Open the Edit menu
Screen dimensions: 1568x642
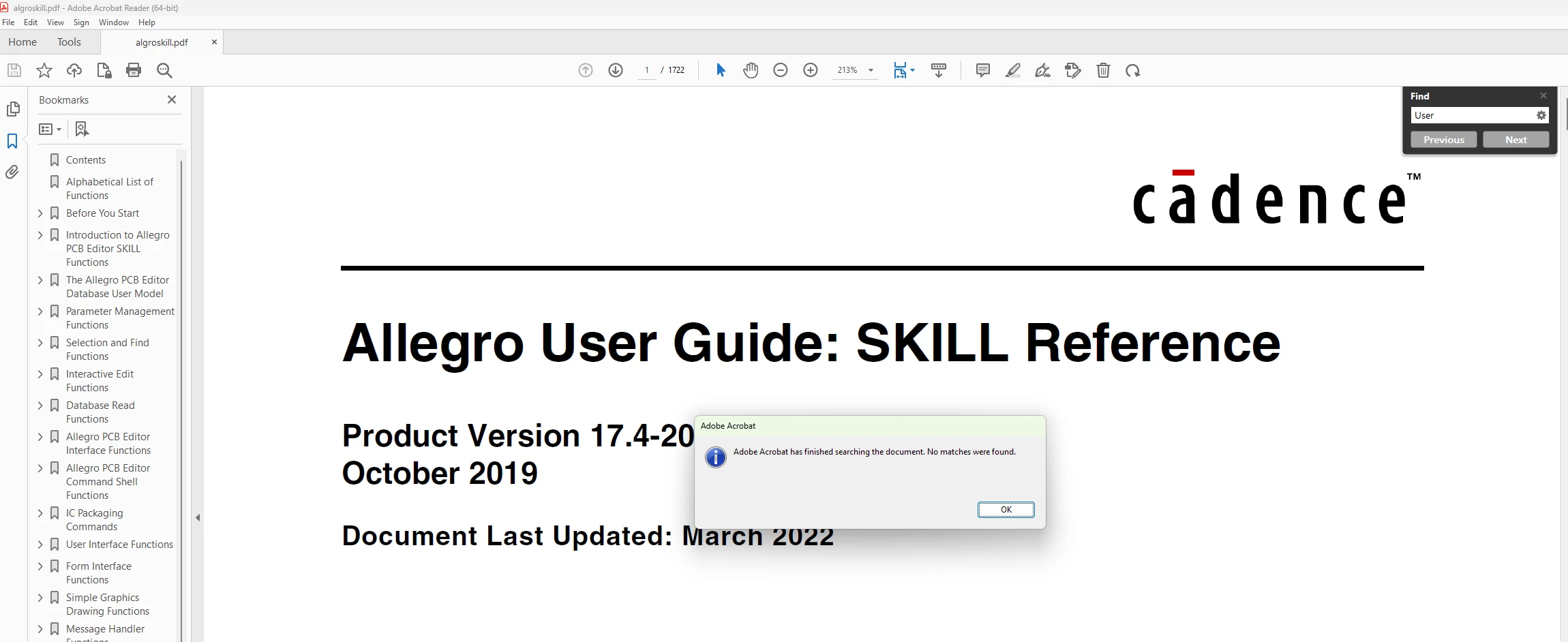31,22
